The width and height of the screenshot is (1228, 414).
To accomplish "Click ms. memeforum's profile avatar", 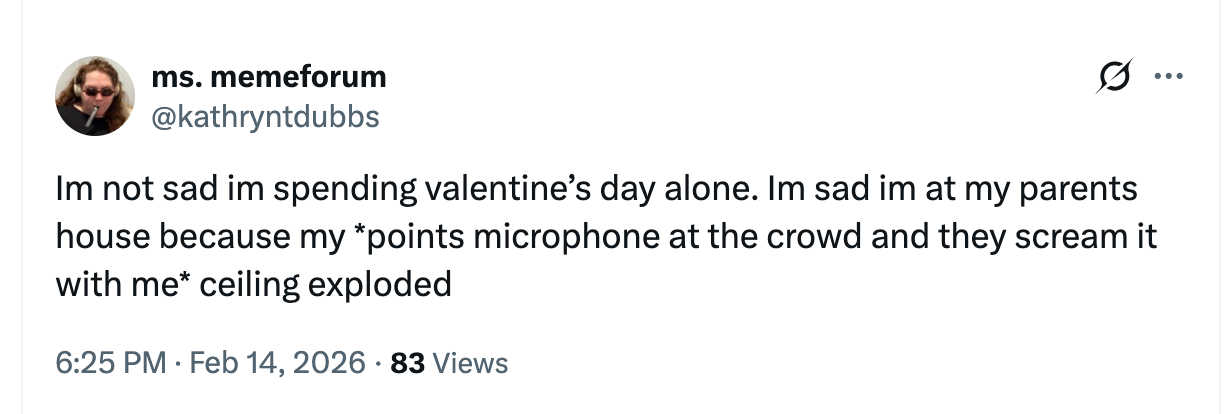I will click(95, 96).
